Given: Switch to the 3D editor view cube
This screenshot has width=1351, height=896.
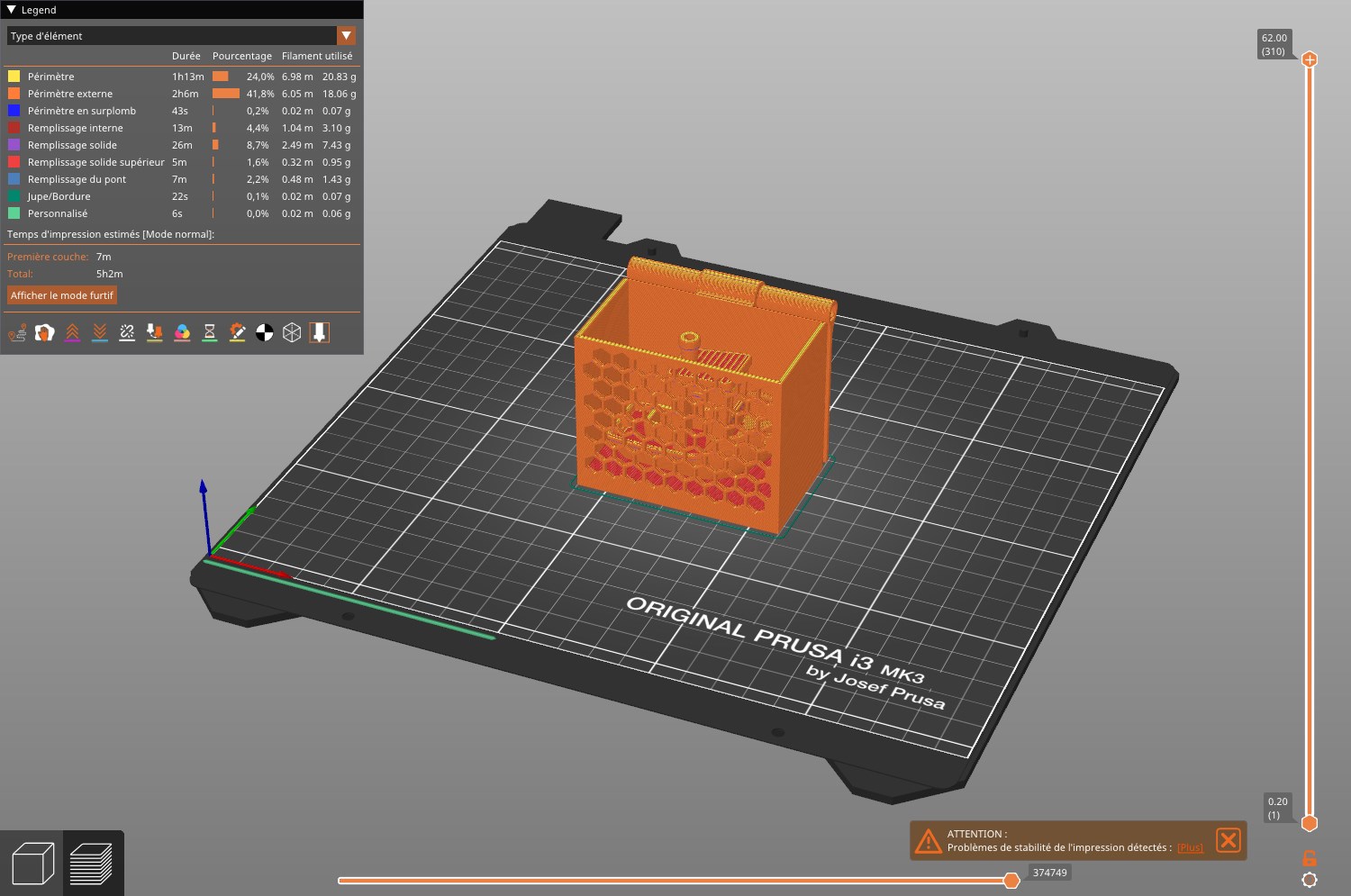Looking at the screenshot, I should click(x=32, y=864).
